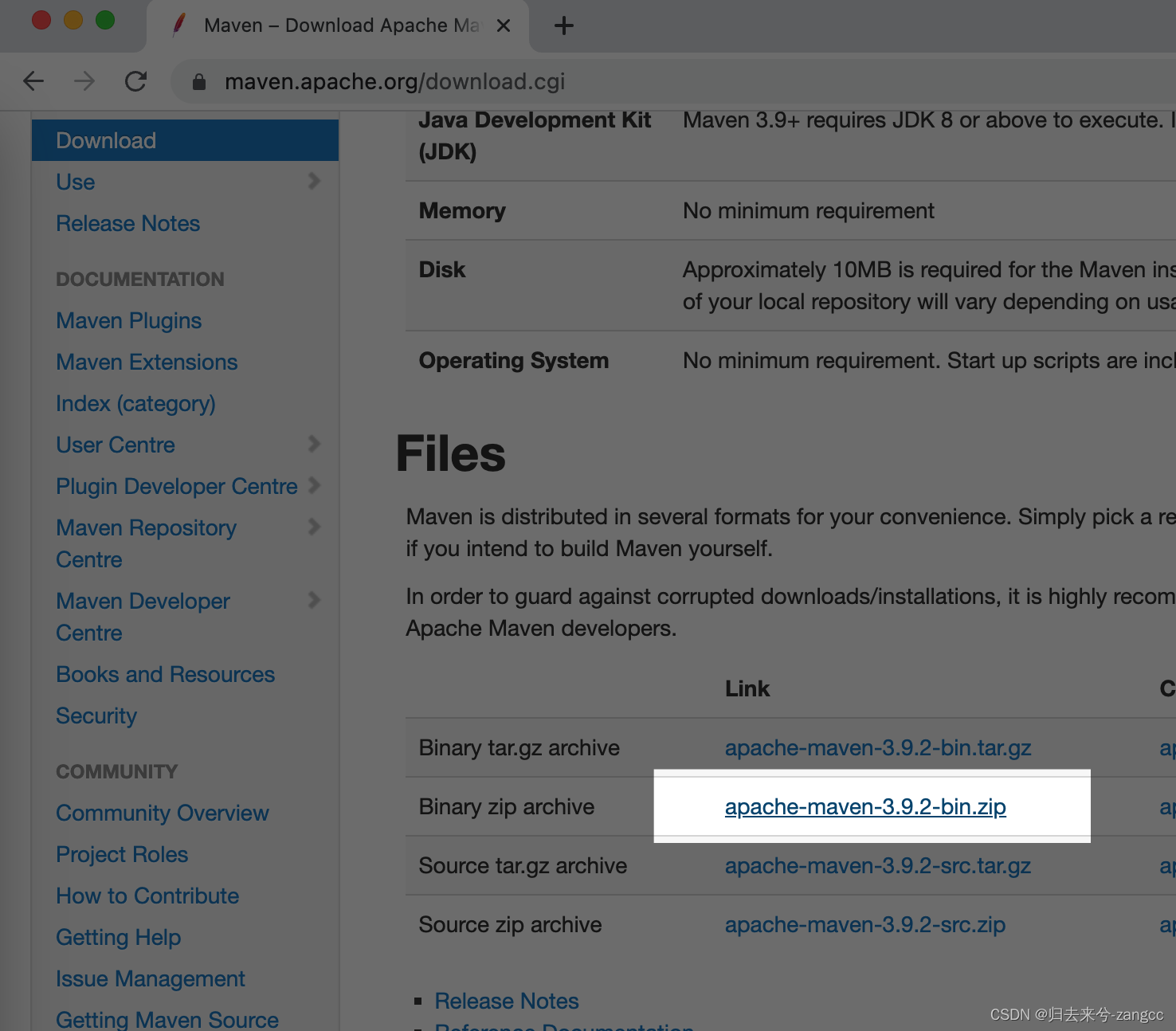Expand the Maven Developer Centre chevron
The width and height of the screenshot is (1176, 1031).
tap(314, 600)
